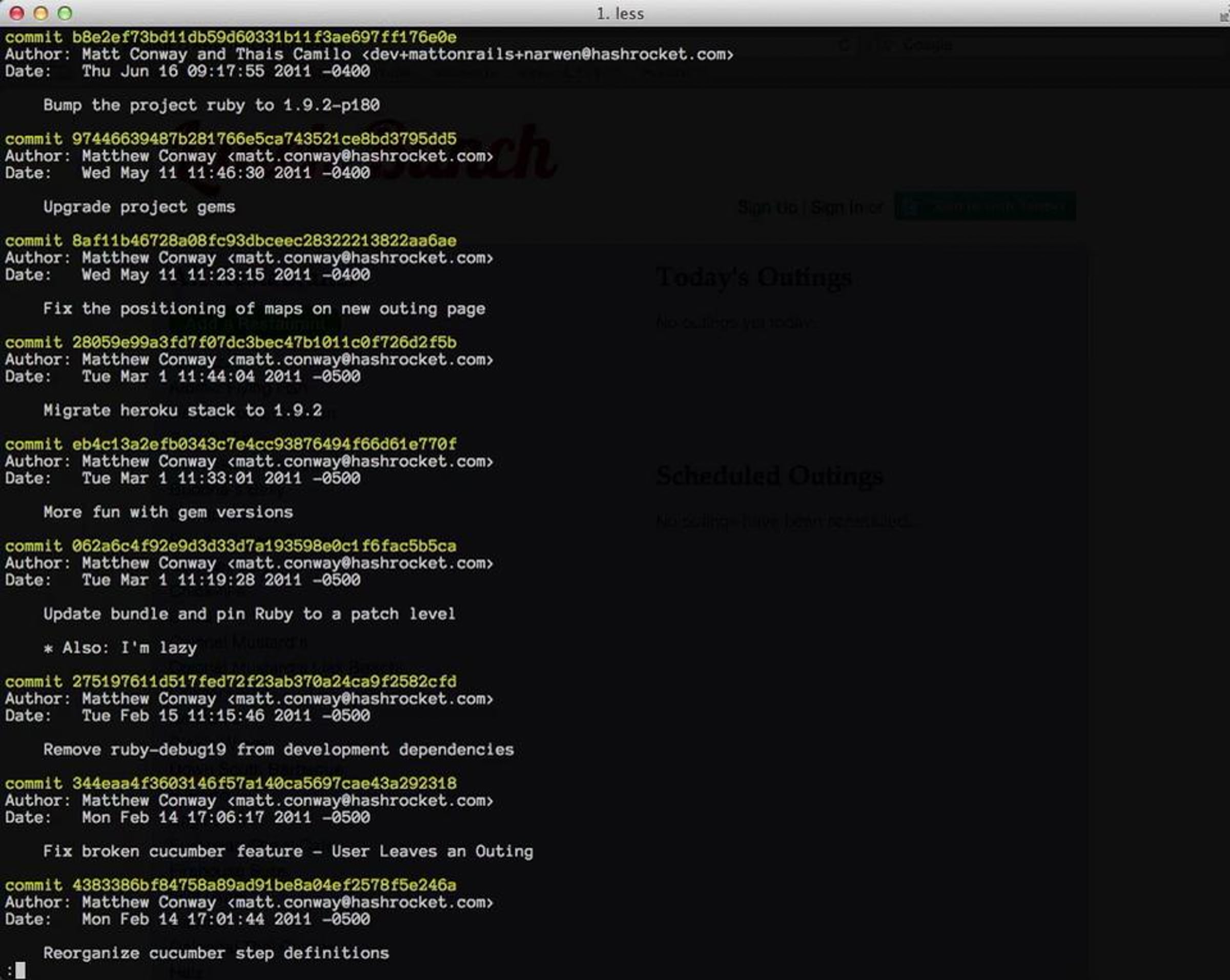
Task: Click 'Sign in' link in background browser window
Action: (x=838, y=207)
